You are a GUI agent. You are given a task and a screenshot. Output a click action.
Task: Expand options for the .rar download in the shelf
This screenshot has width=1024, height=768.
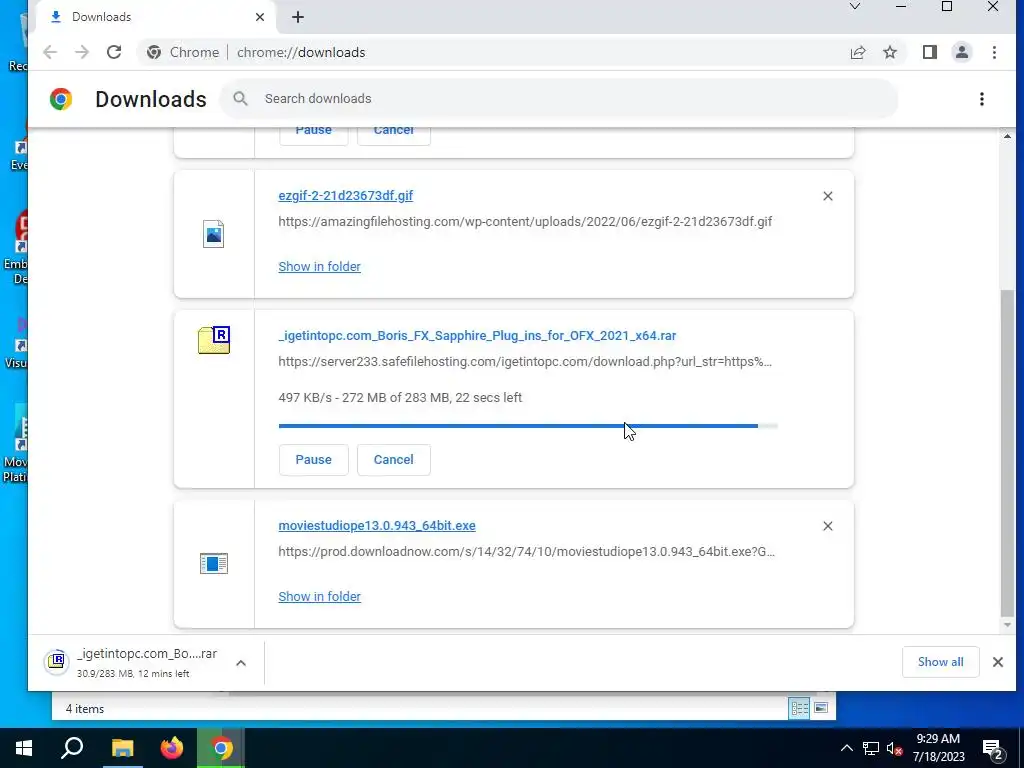[241, 663]
